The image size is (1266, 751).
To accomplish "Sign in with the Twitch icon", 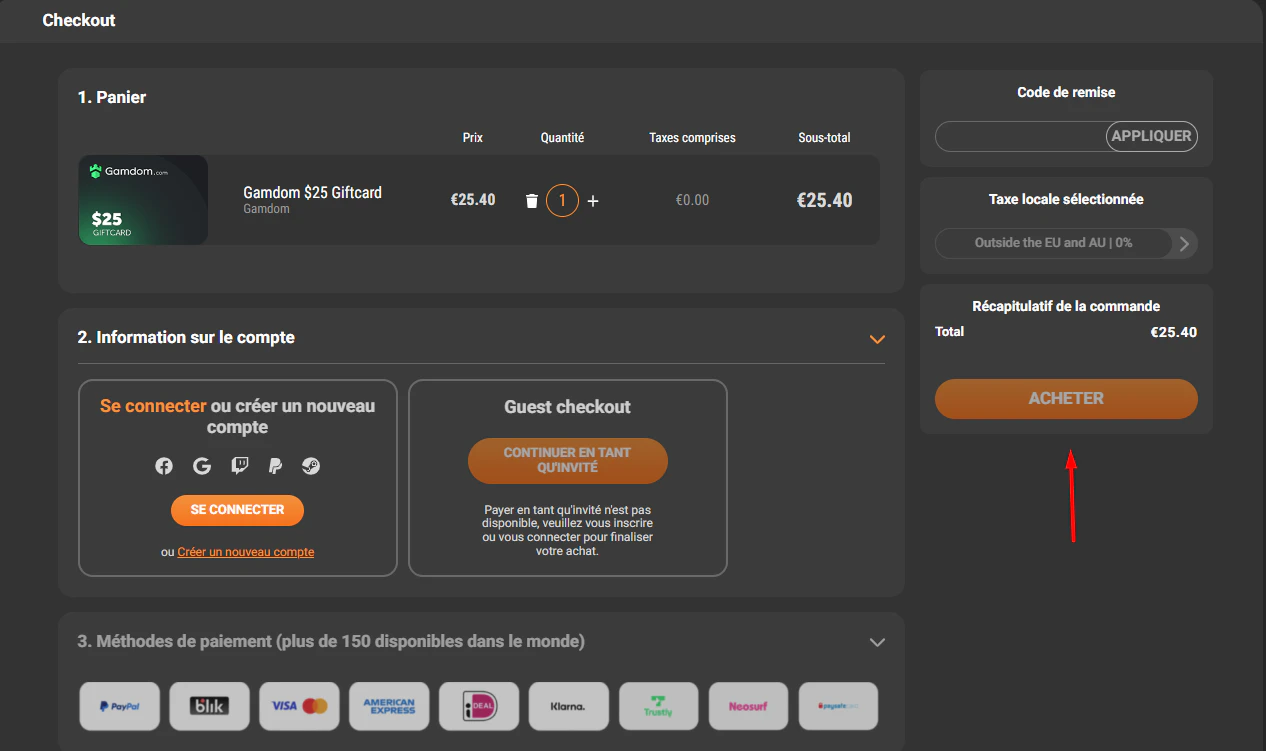I will (240, 466).
